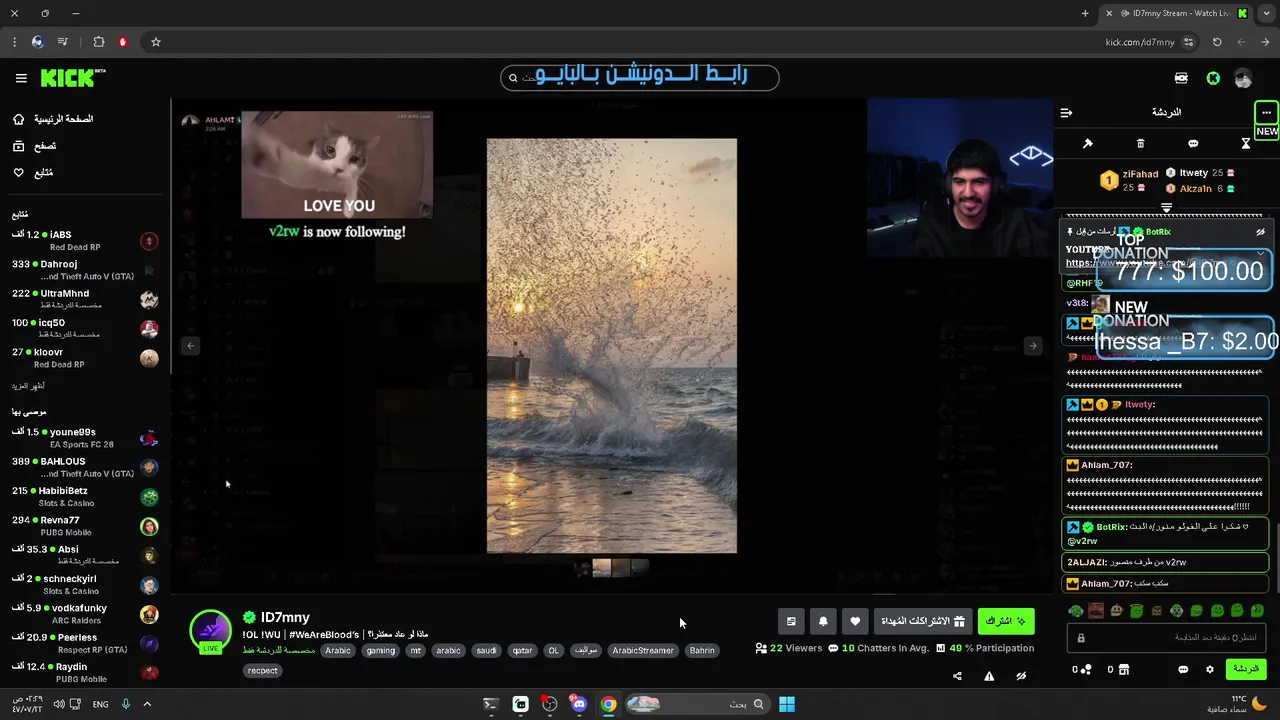Open icq50 channel in the sidebar

[85, 328]
